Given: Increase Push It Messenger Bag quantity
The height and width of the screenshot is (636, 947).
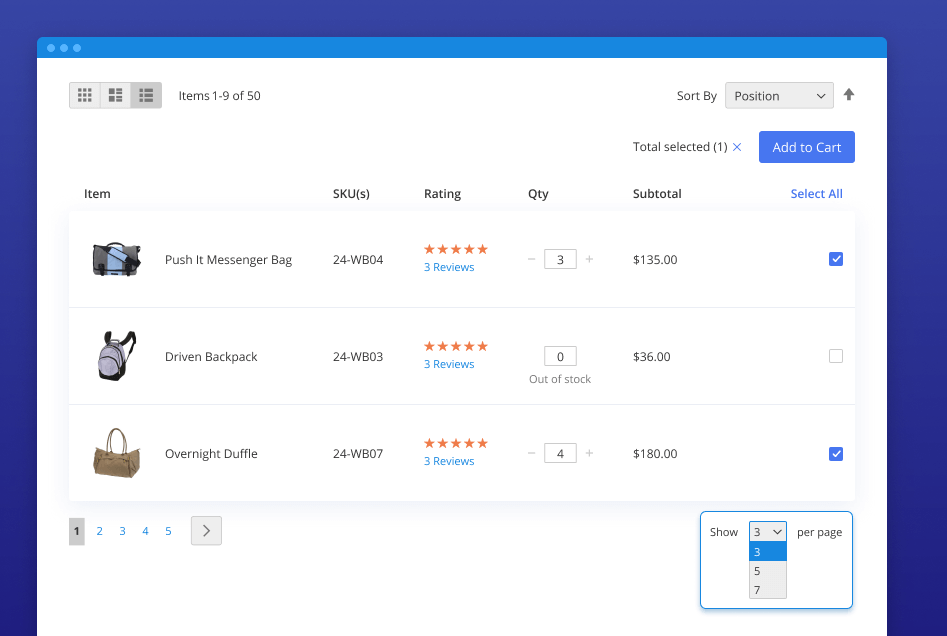Looking at the screenshot, I should pyautogui.click(x=589, y=259).
